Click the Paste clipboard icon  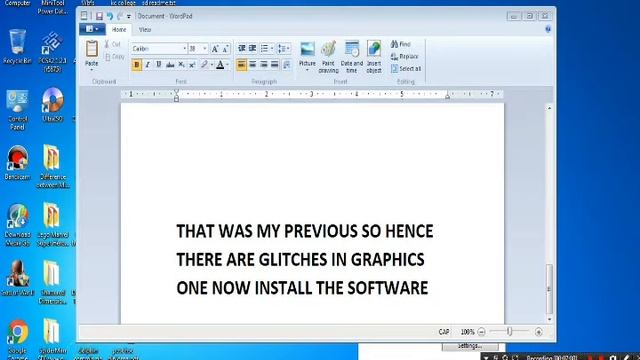point(92,49)
